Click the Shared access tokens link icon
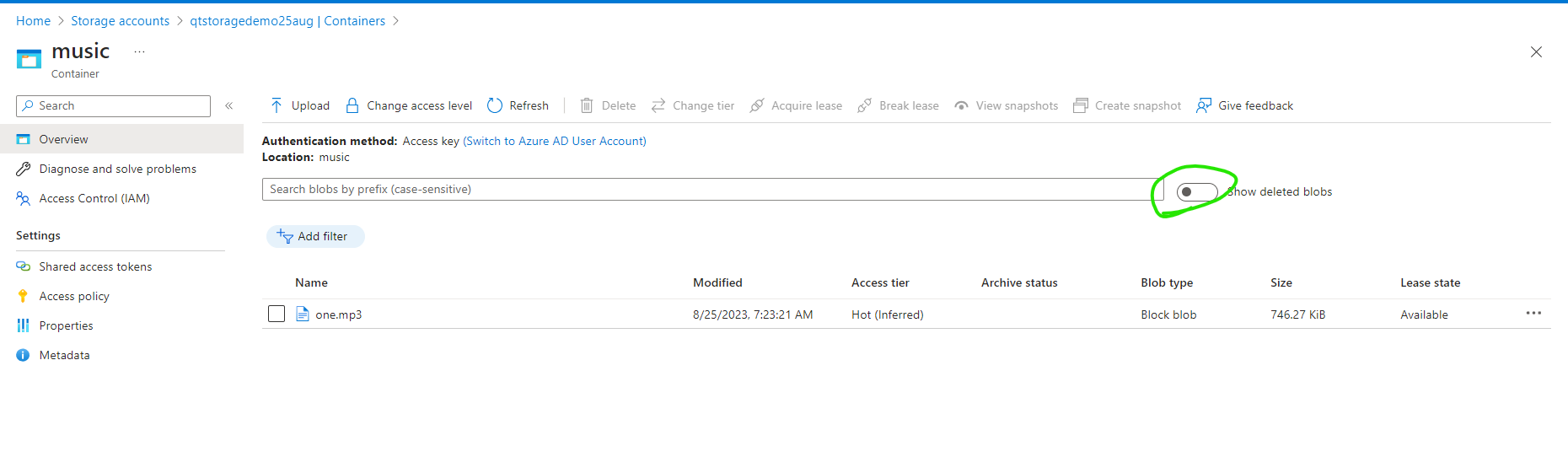The image size is (1568, 473). tap(24, 266)
